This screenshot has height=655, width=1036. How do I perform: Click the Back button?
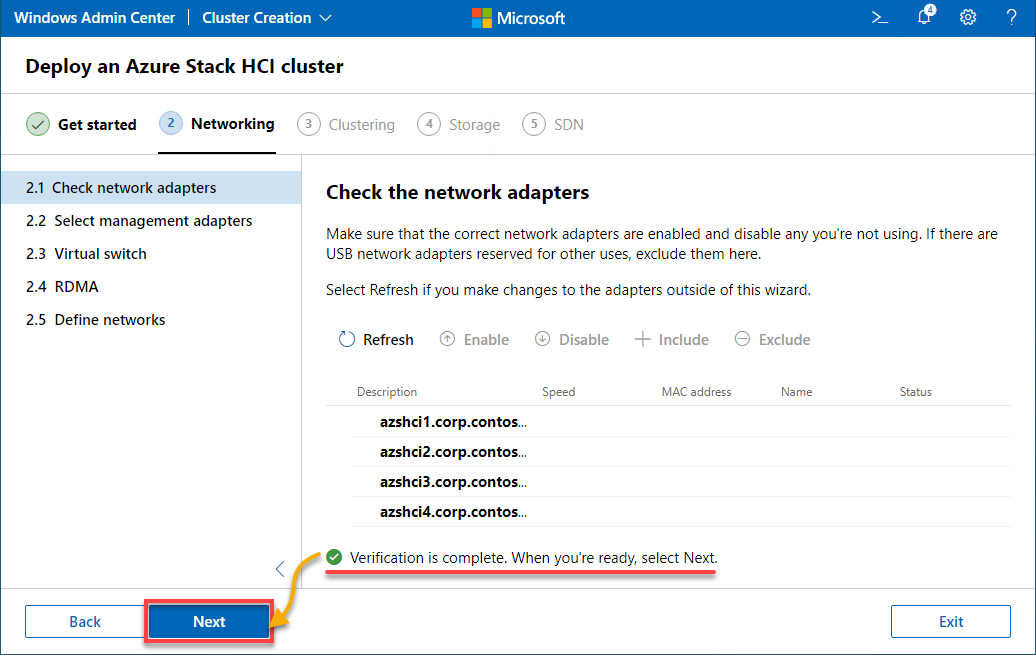pyautogui.click(x=85, y=621)
